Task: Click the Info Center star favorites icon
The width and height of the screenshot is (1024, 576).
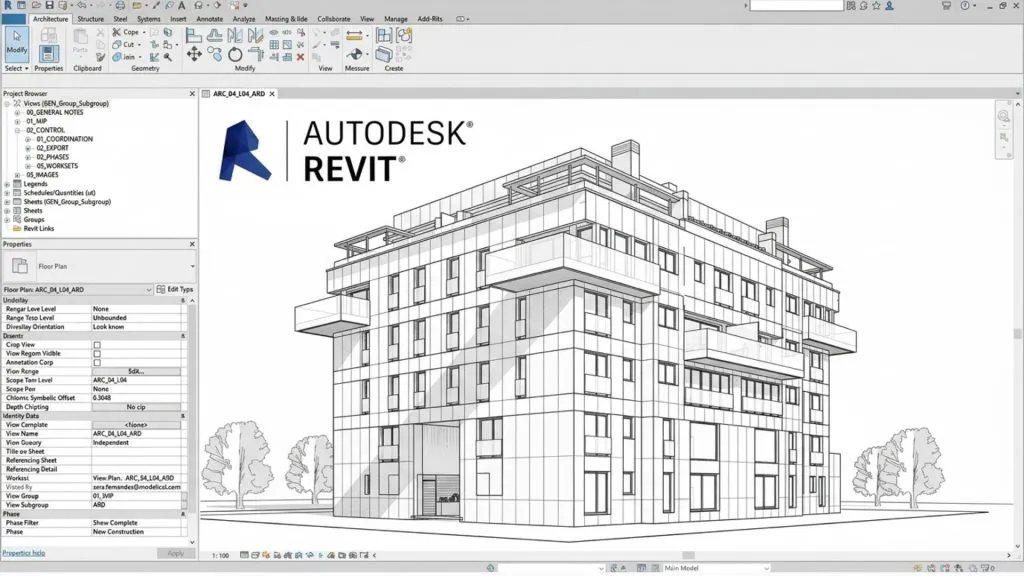Action: (876, 5)
